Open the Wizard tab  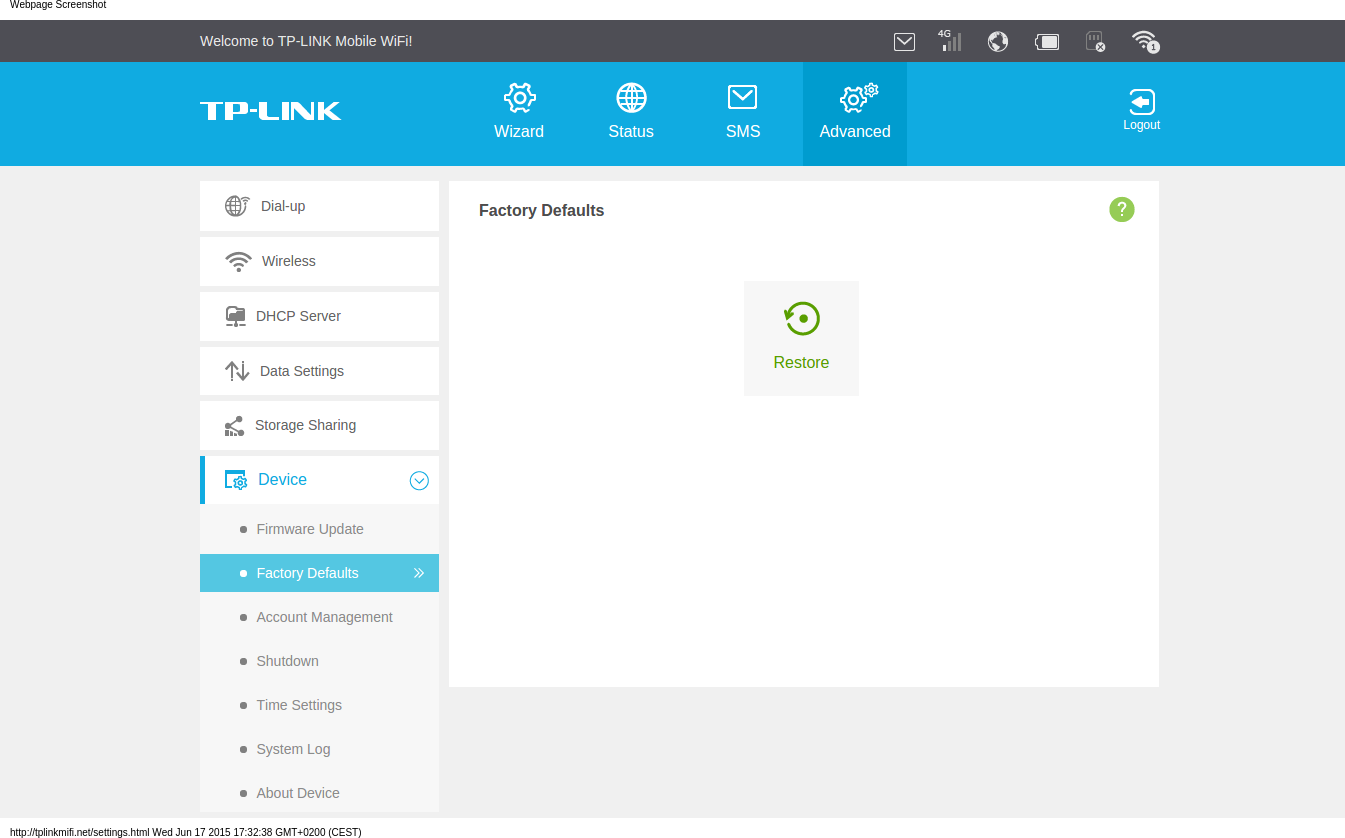click(x=519, y=113)
